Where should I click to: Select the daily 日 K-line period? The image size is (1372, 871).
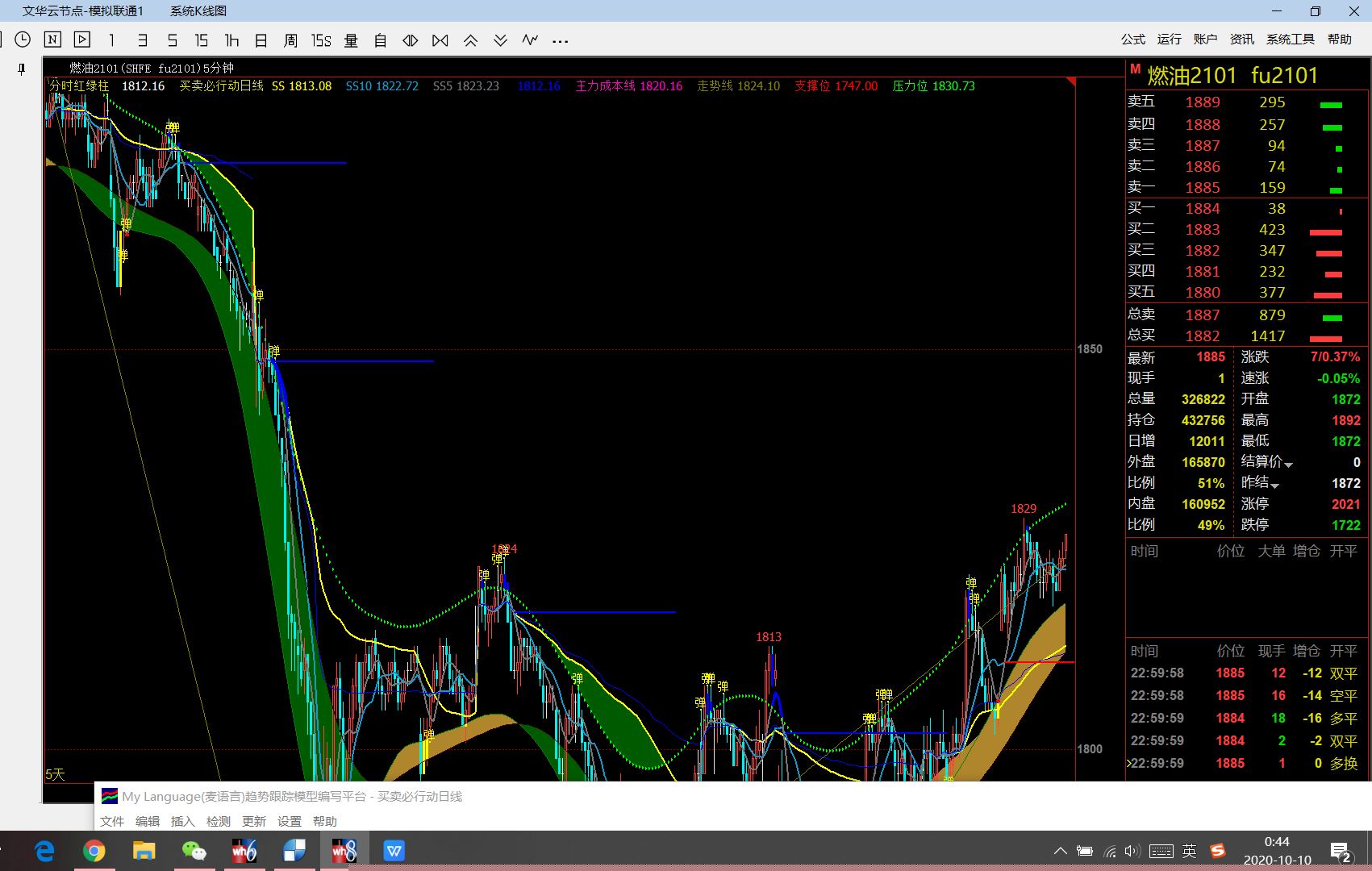(x=261, y=40)
